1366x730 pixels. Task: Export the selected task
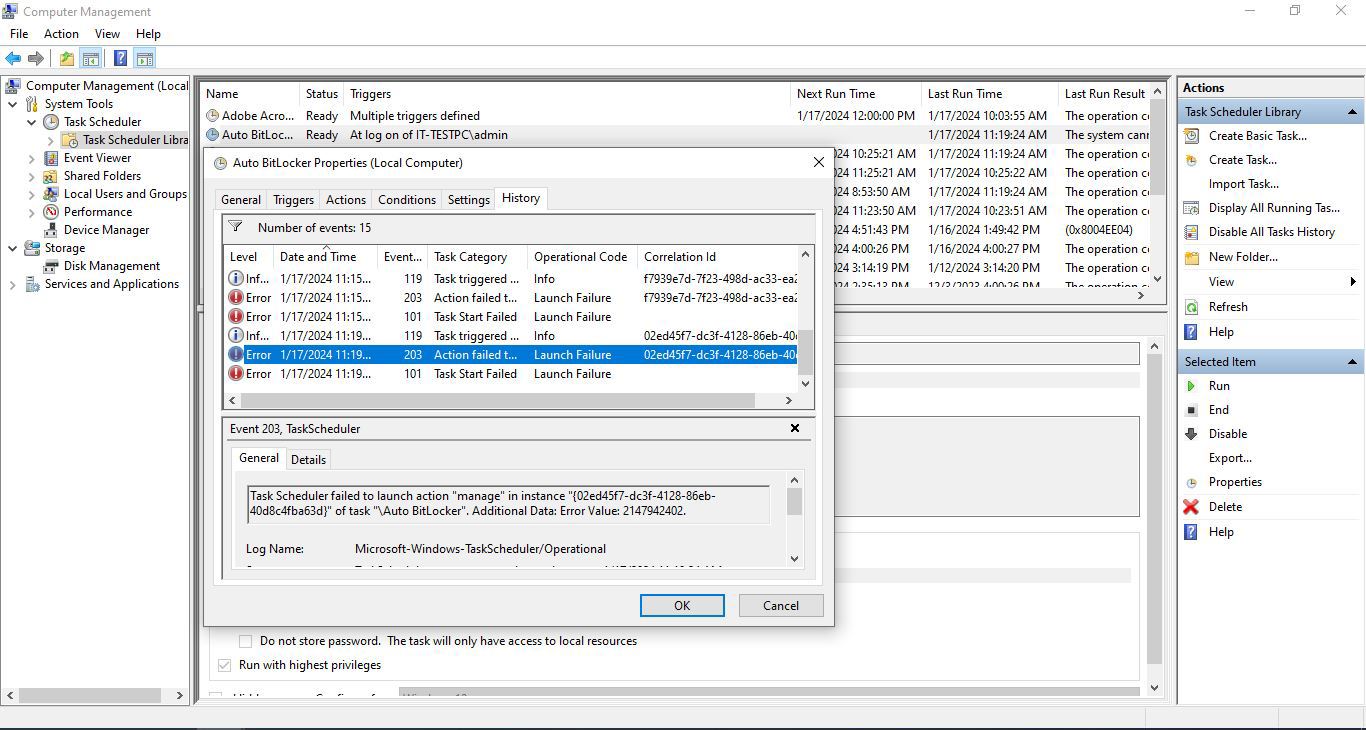point(1230,457)
